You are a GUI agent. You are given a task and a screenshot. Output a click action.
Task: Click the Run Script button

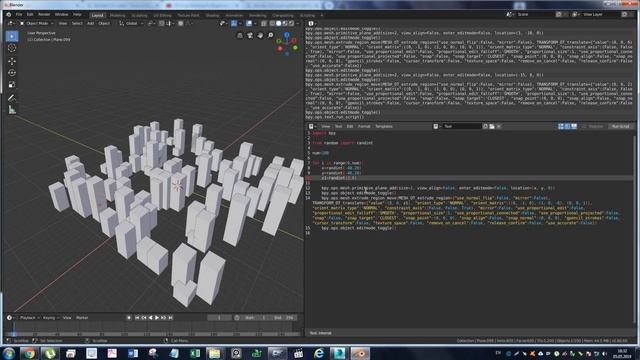620,127
